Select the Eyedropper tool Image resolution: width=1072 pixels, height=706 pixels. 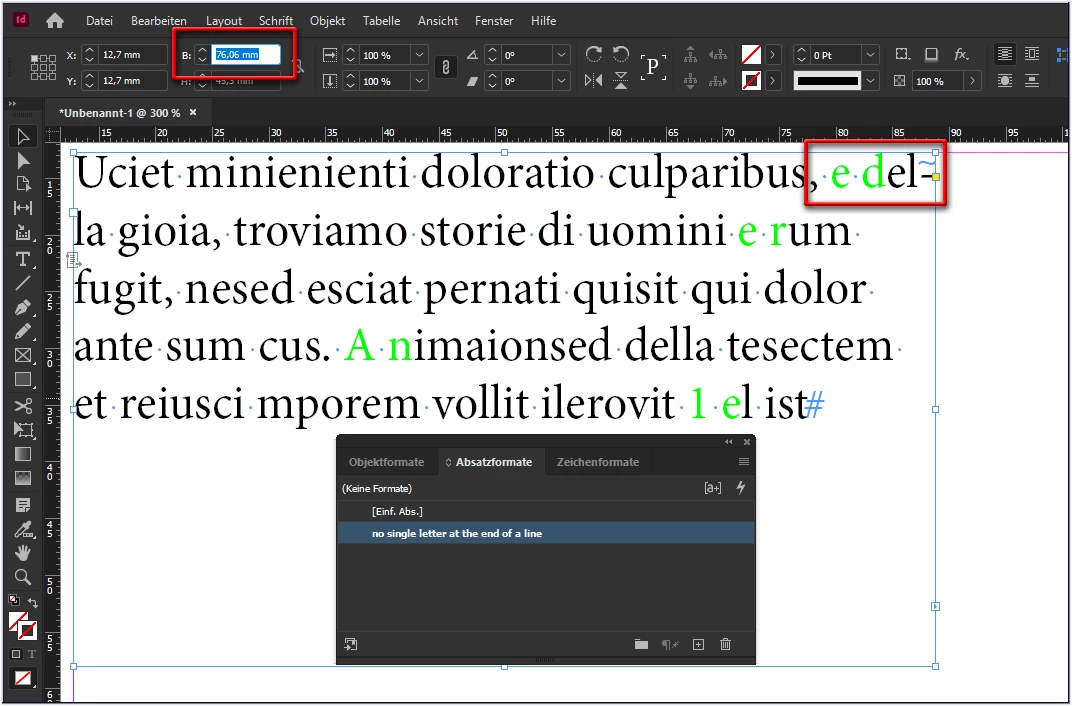pos(23,529)
